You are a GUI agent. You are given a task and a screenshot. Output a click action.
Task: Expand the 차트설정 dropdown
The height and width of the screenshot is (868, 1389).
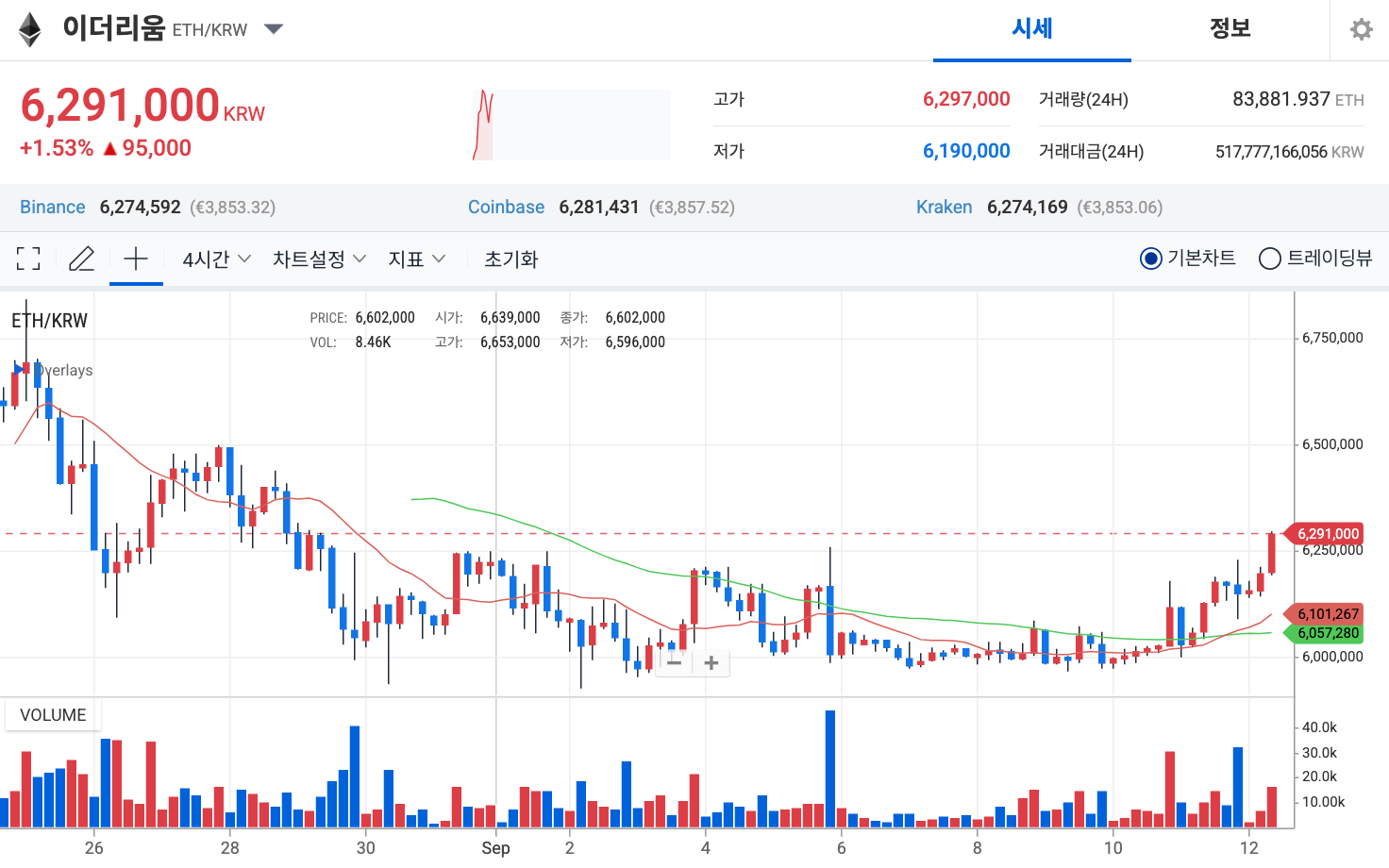(318, 259)
